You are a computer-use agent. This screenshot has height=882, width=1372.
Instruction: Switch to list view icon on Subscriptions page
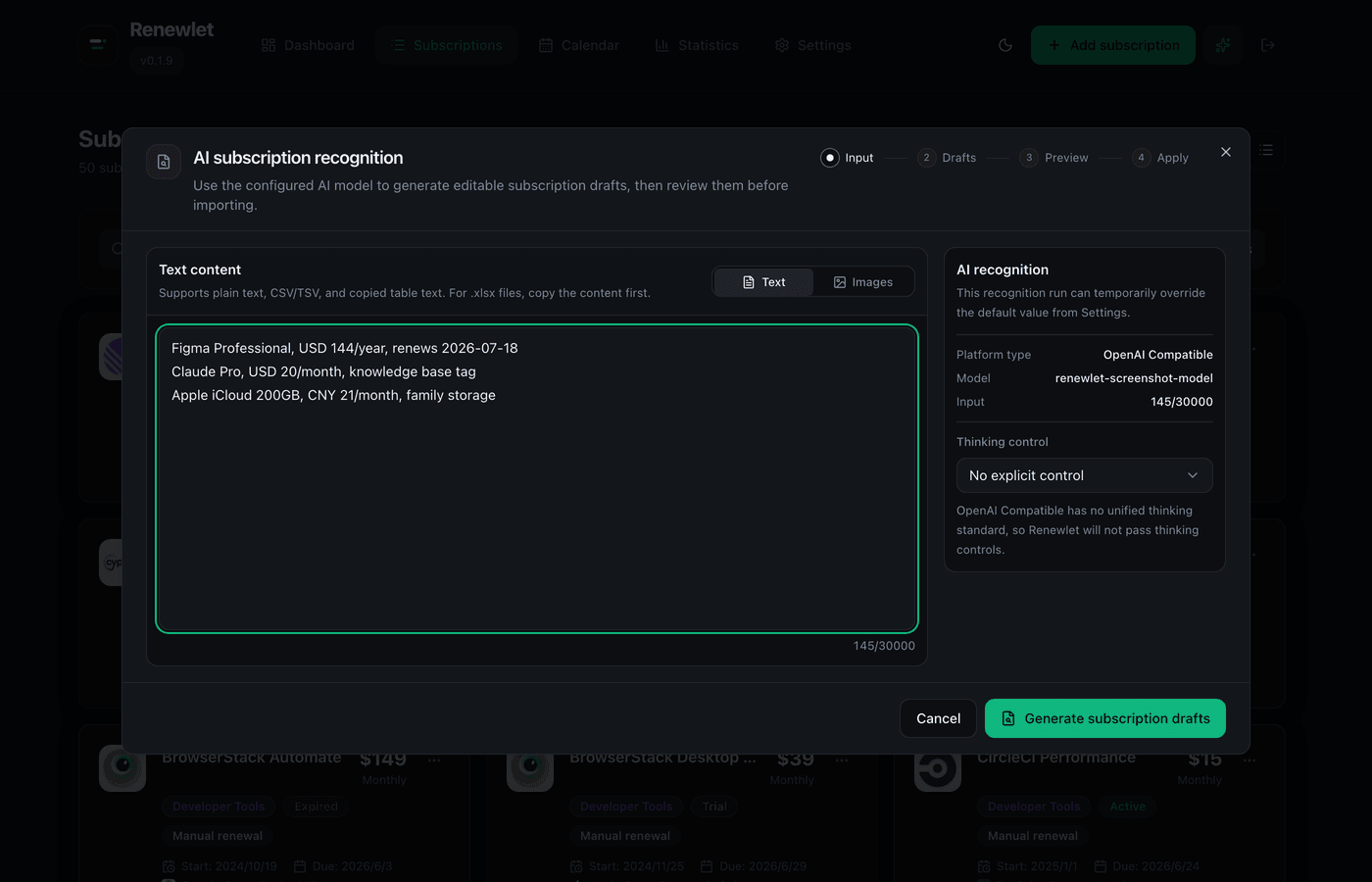pyautogui.click(x=1266, y=150)
